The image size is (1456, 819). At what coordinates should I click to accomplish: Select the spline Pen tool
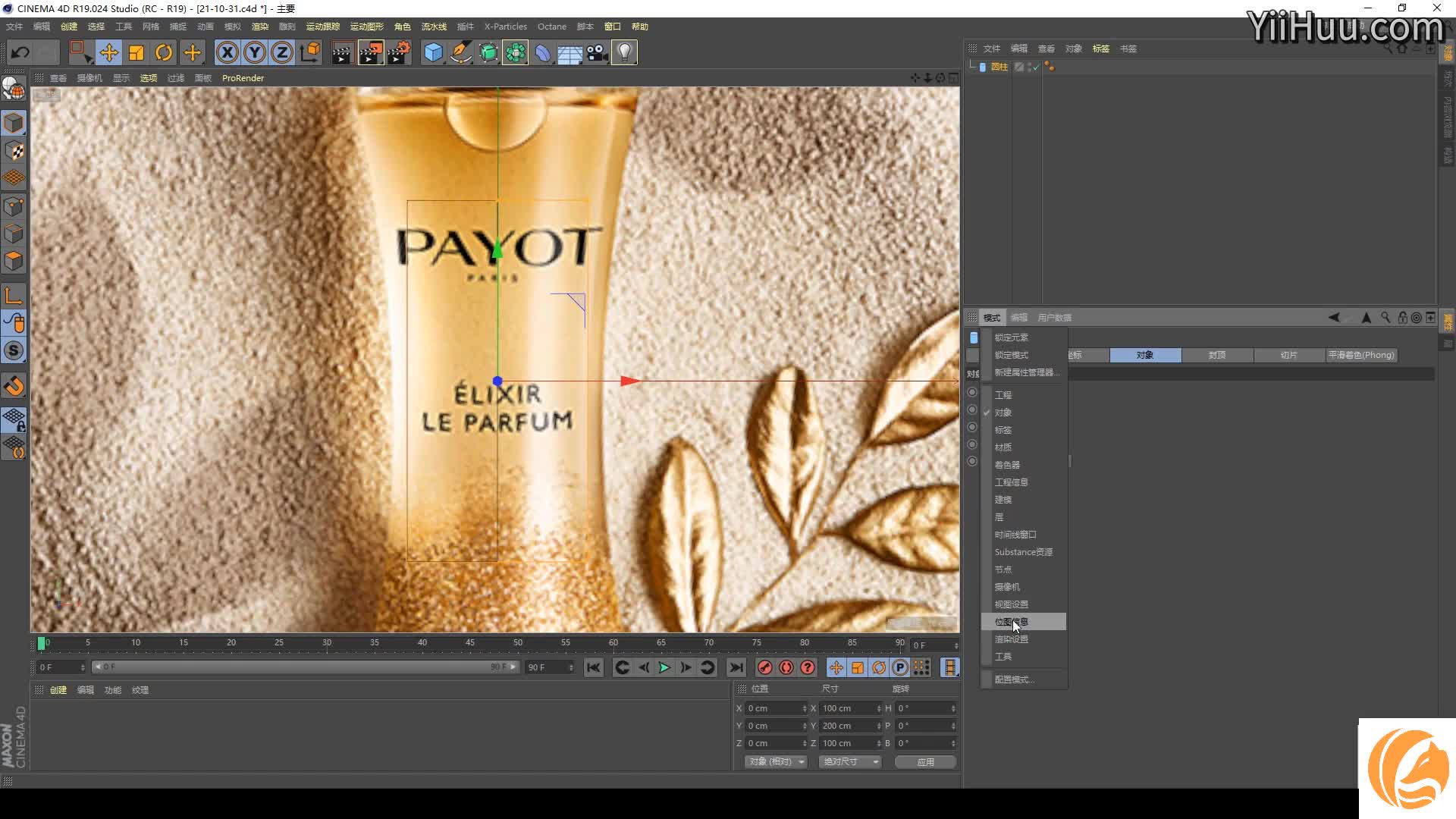460,52
